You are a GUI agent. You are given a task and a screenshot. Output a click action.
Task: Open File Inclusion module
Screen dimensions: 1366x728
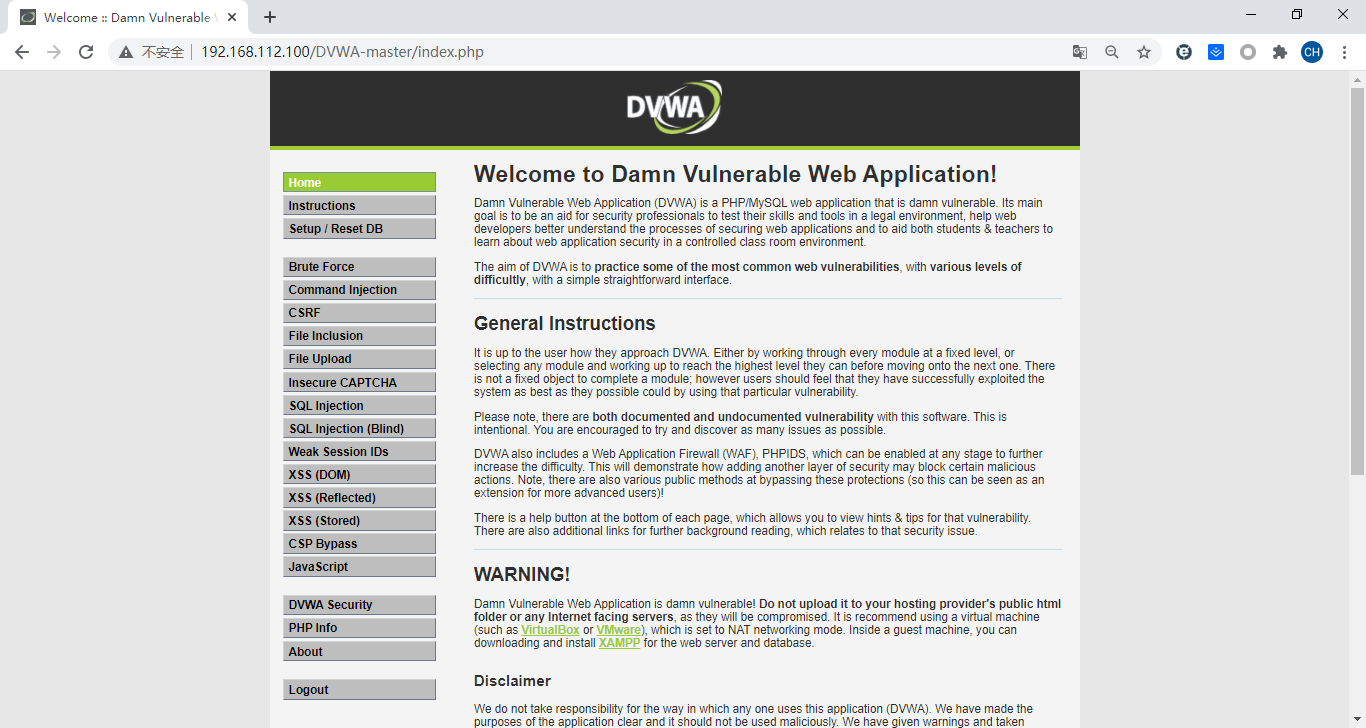pos(360,336)
